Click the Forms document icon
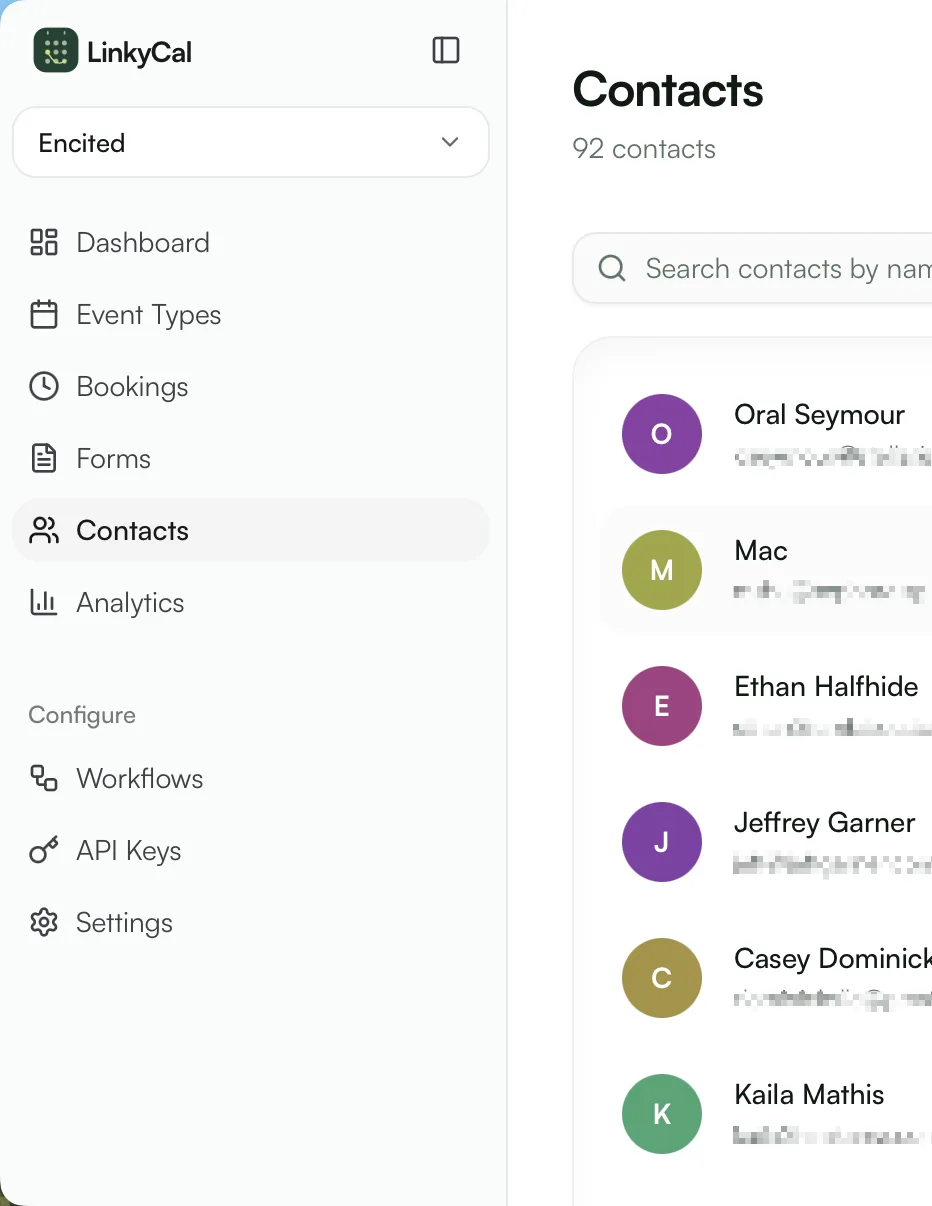 coord(44,458)
